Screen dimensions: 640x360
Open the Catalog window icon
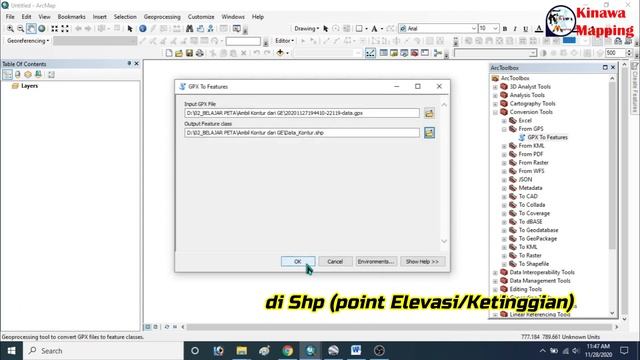click(393, 53)
